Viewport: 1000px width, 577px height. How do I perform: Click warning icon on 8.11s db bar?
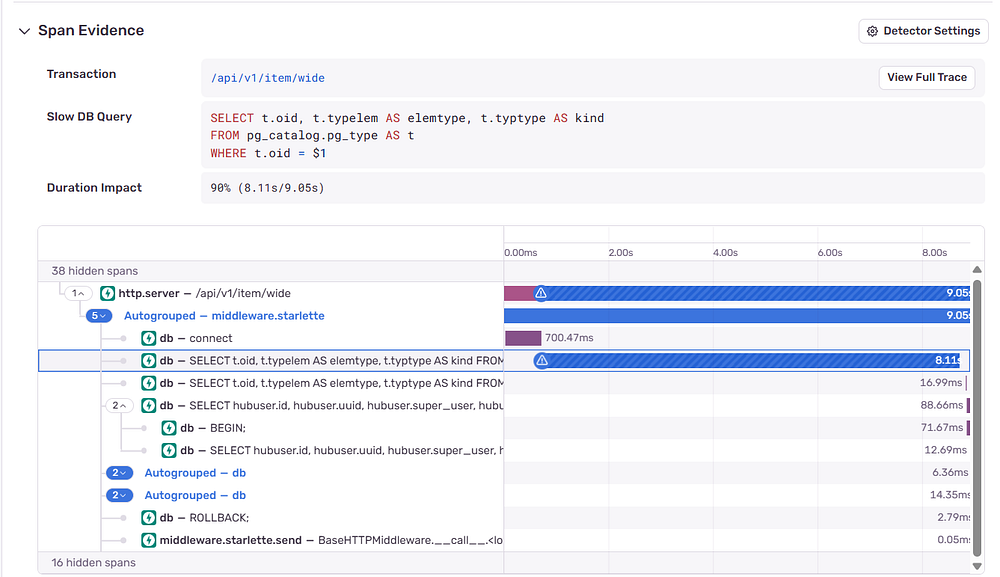(542, 361)
